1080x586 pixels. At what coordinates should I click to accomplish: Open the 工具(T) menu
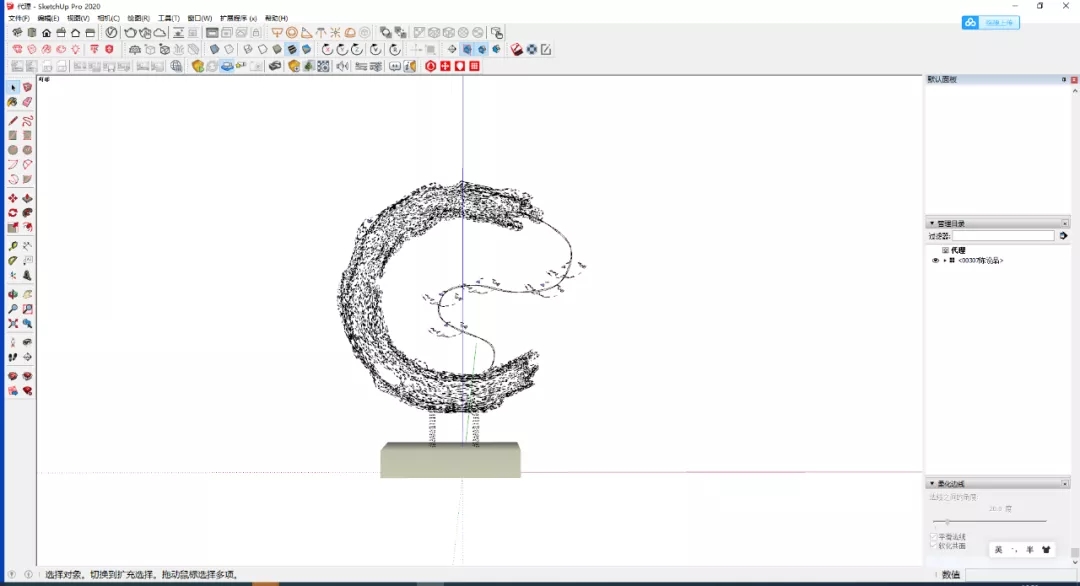coord(169,18)
